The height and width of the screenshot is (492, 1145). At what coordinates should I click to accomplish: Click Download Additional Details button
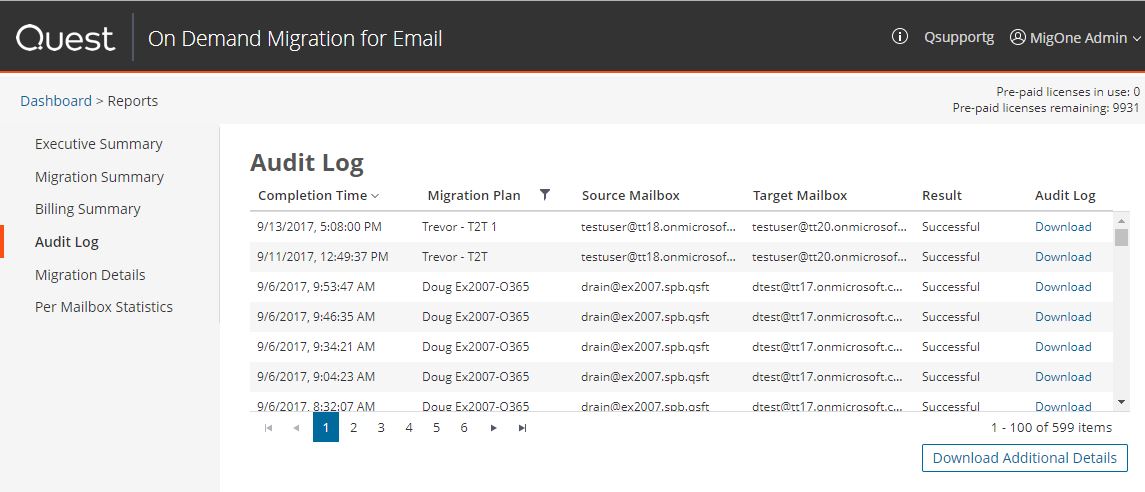(1025, 458)
